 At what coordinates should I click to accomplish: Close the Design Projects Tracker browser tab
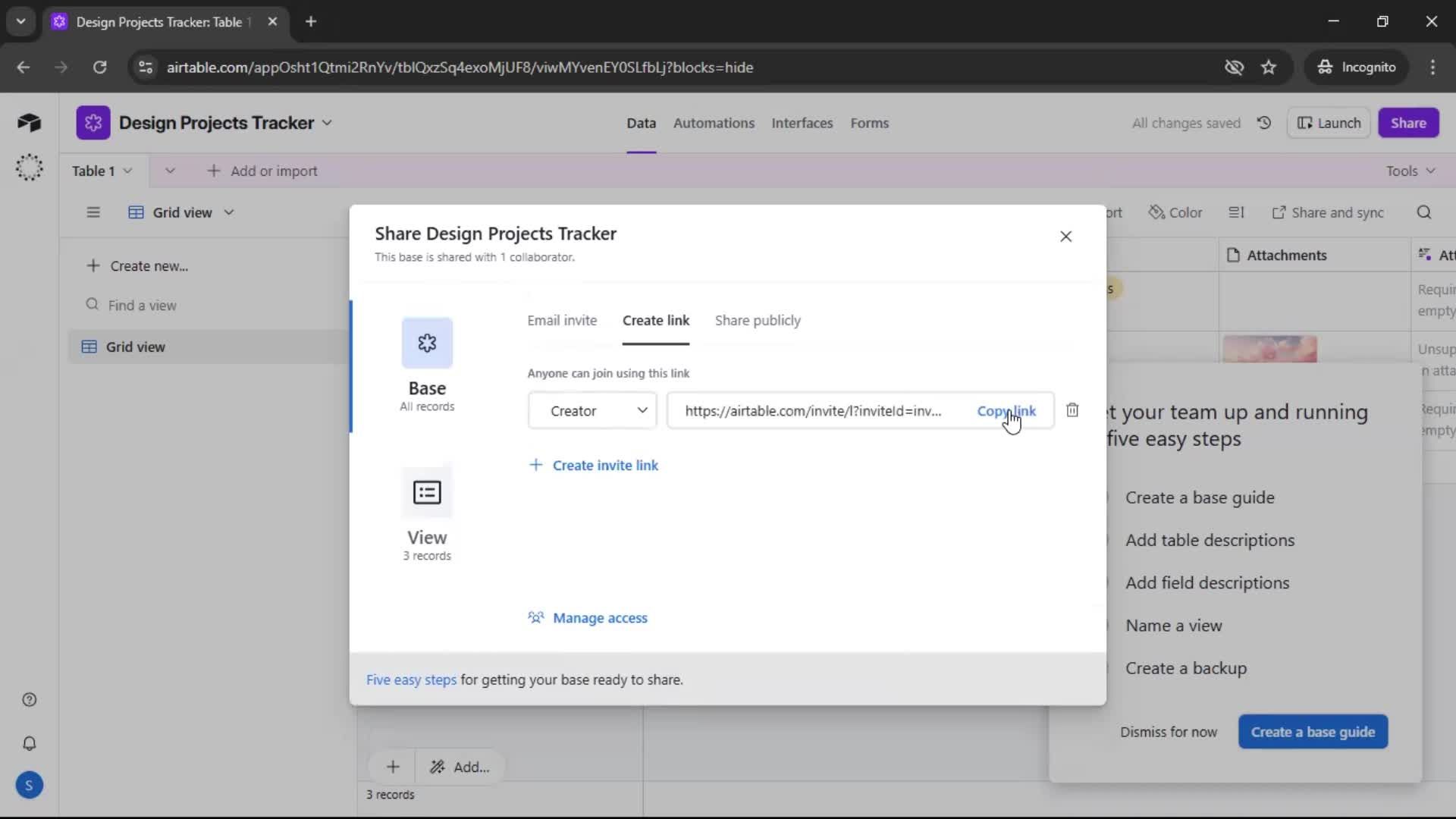272,22
